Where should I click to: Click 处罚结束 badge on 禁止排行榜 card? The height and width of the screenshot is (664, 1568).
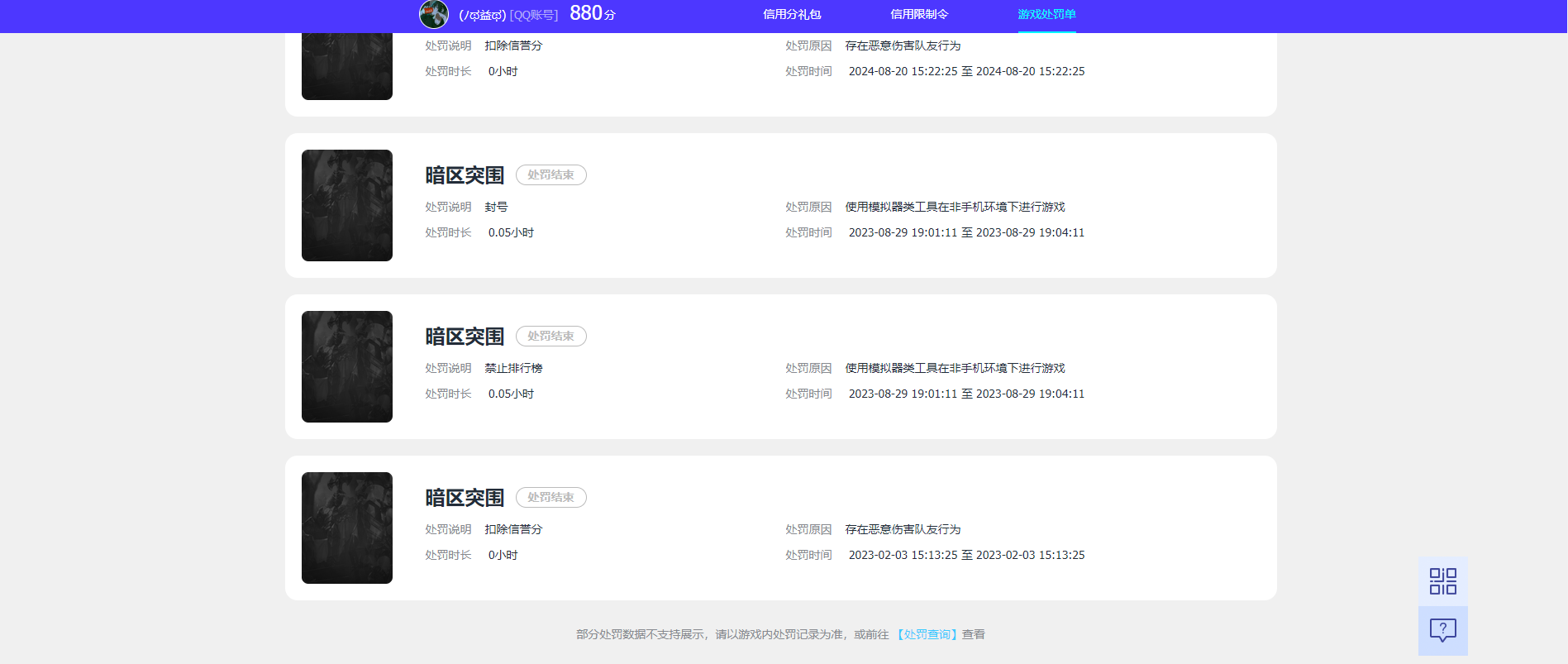click(x=551, y=336)
